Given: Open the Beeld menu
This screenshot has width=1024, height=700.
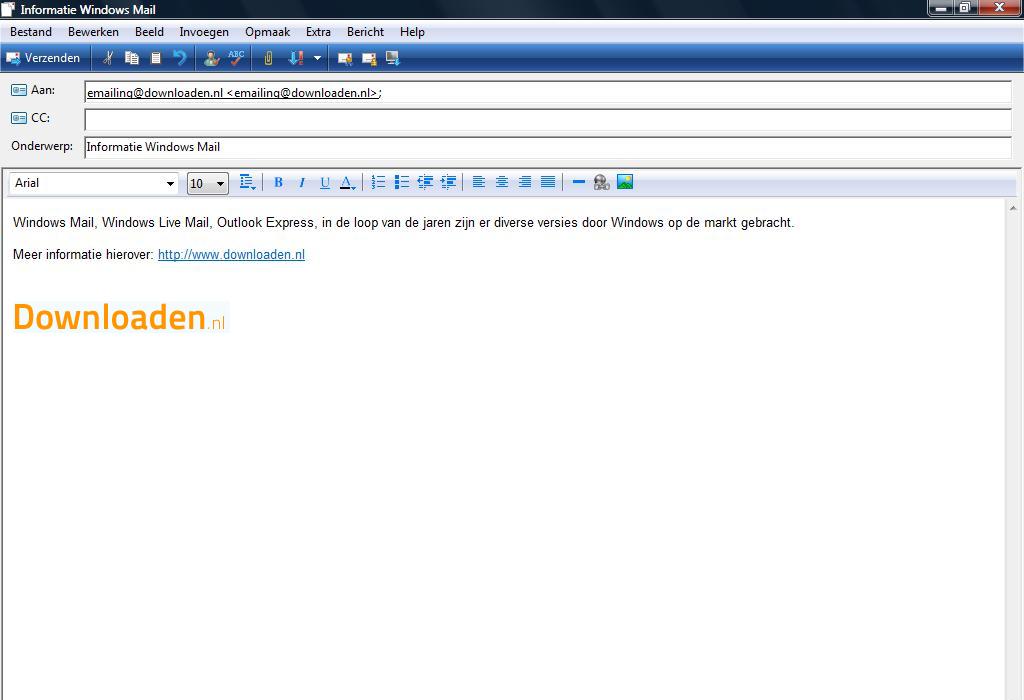Looking at the screenshot, I should click(x=150, y=32).
